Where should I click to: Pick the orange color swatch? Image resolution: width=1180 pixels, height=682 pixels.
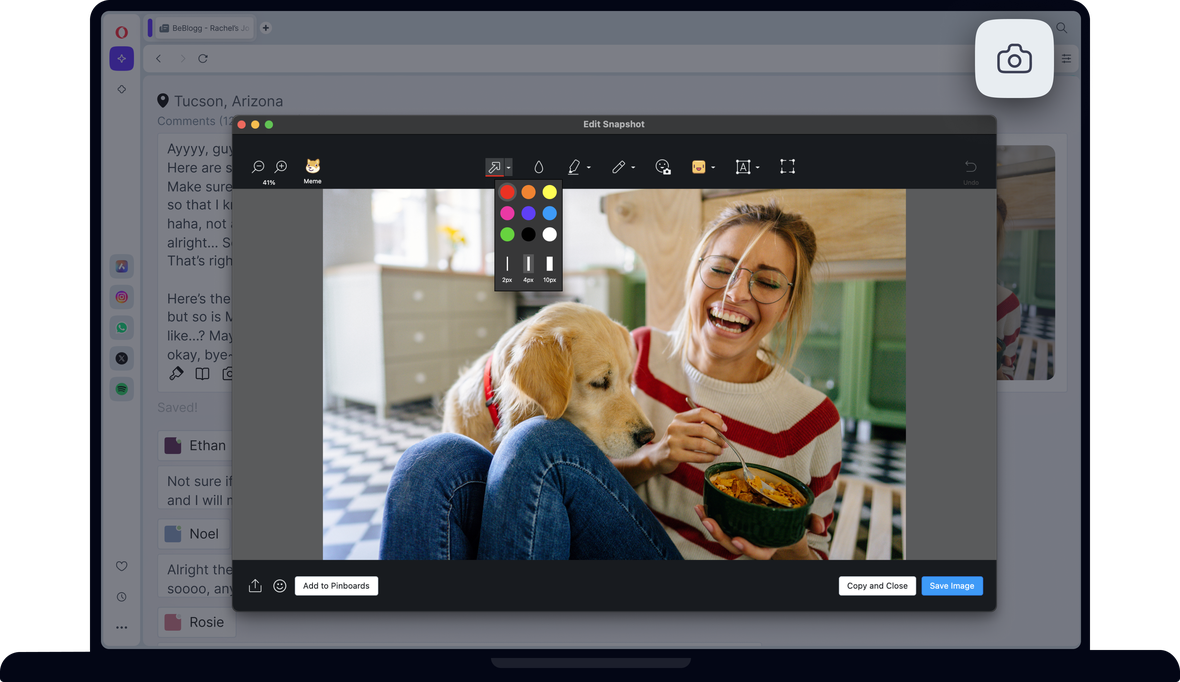click(528, 192)
